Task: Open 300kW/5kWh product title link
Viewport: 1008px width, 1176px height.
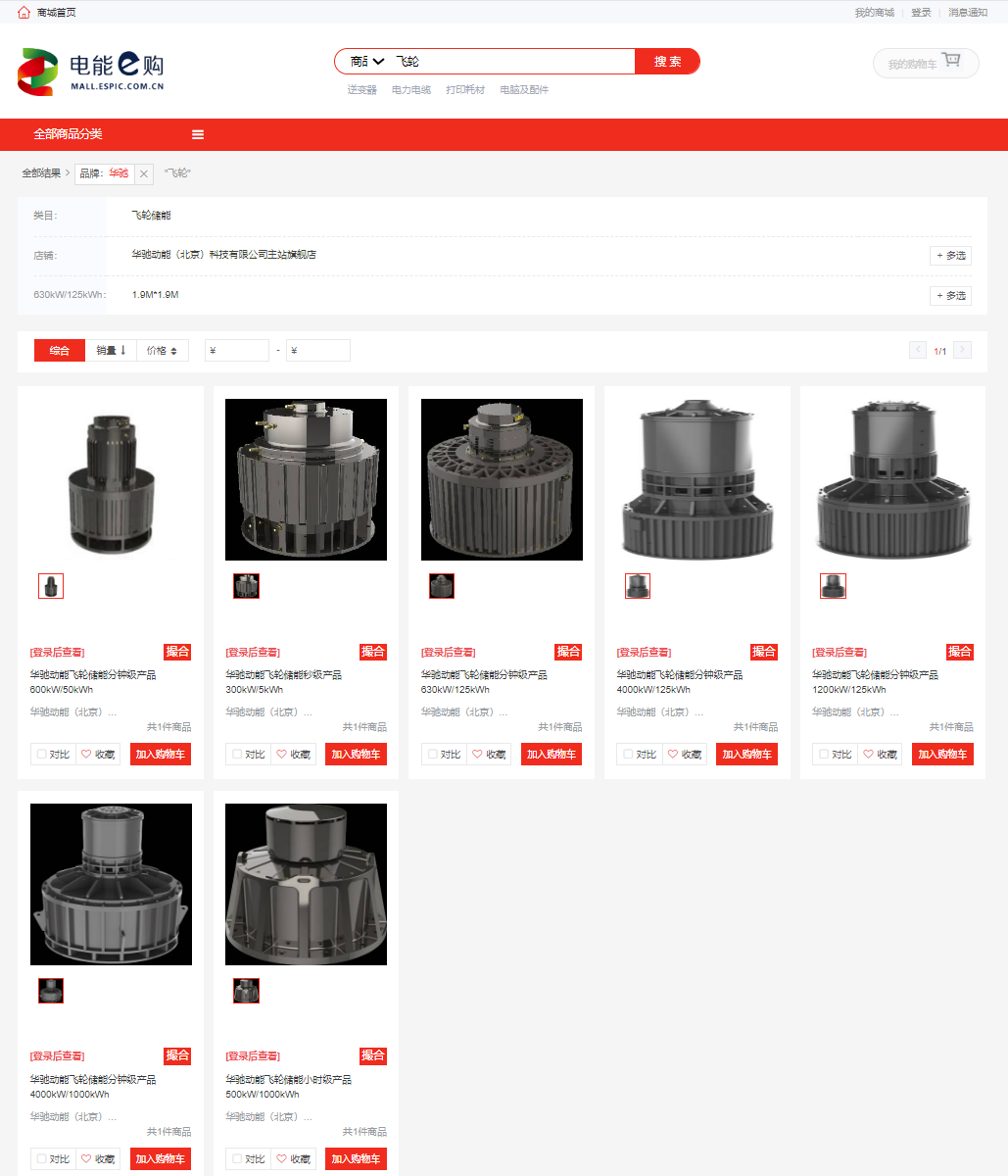Action: pos(283,682)
